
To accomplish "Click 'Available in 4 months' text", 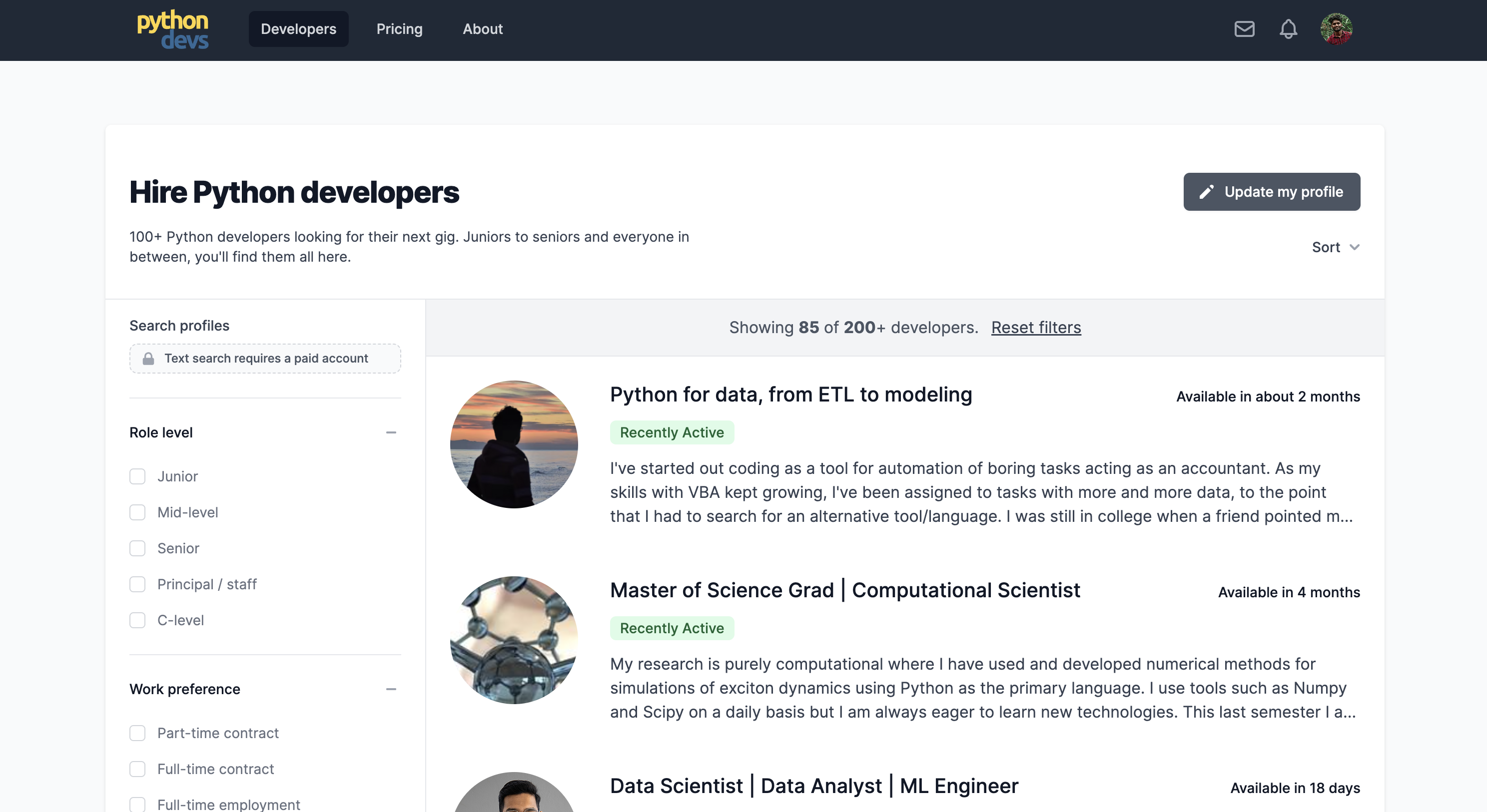I will point(1289,592).
